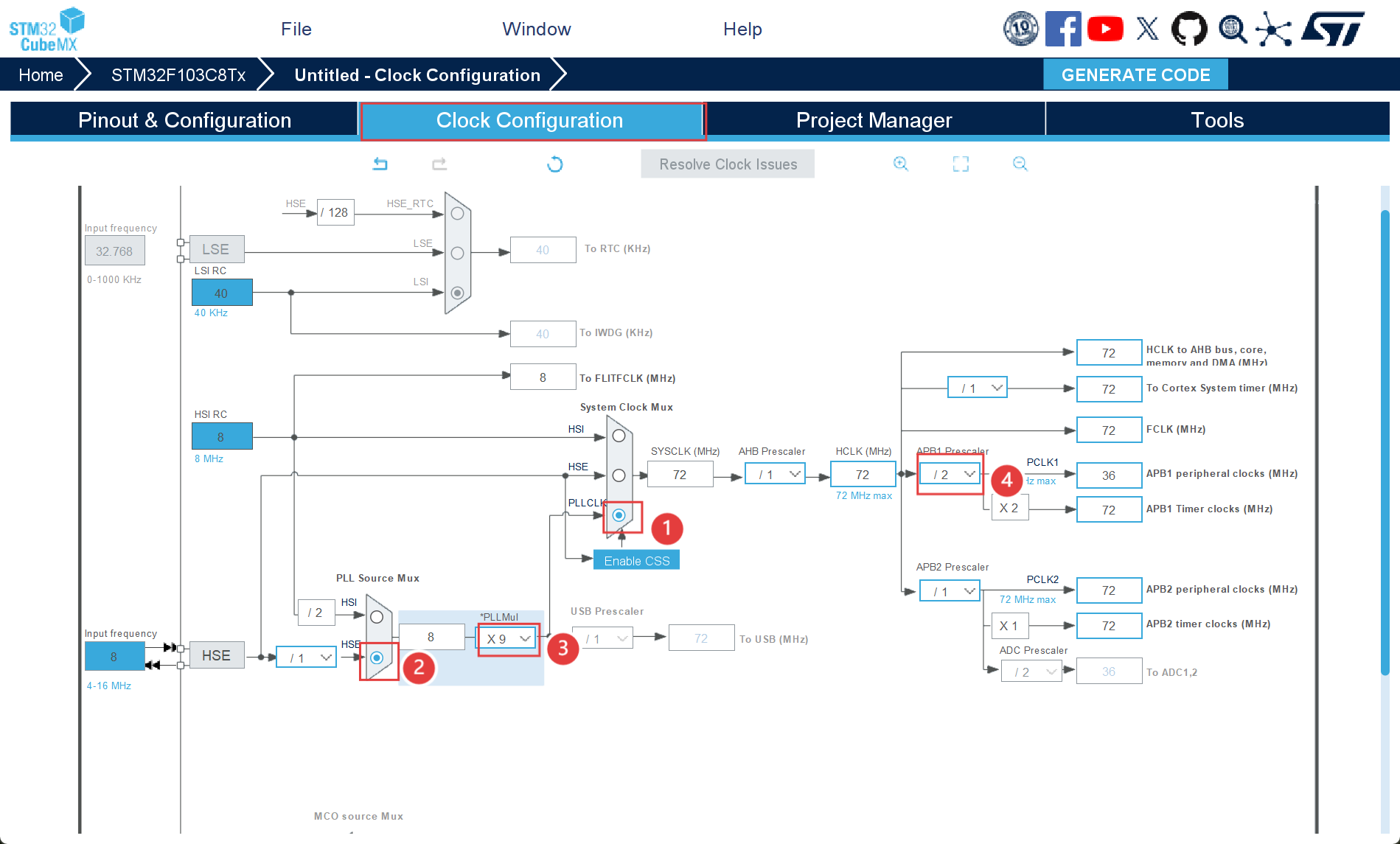Open the YouTube icon link
This screenshot has height=844, width=1400.
(x=1105, y=29)
